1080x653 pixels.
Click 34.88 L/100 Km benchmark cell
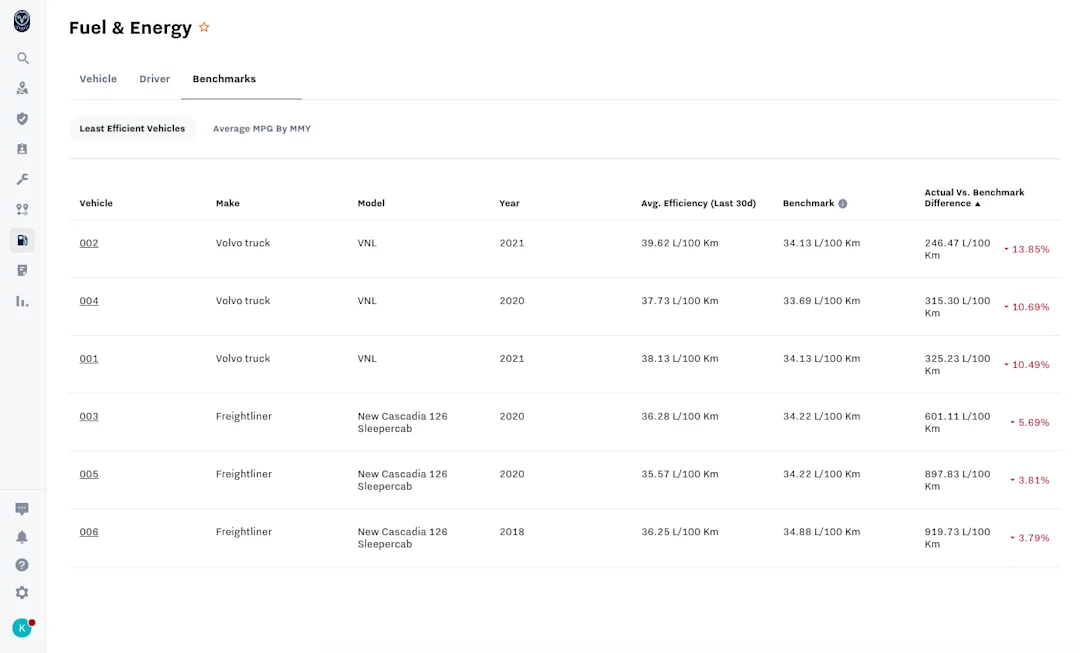(821, 532)
